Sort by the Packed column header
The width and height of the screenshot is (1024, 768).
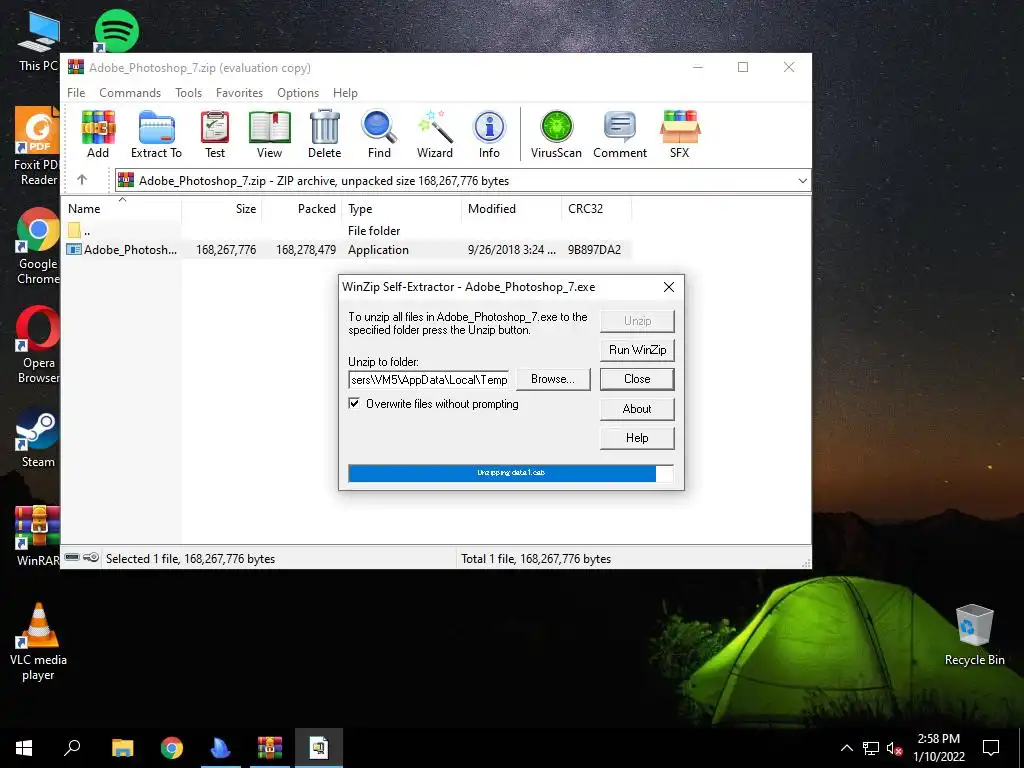(302, 208)
